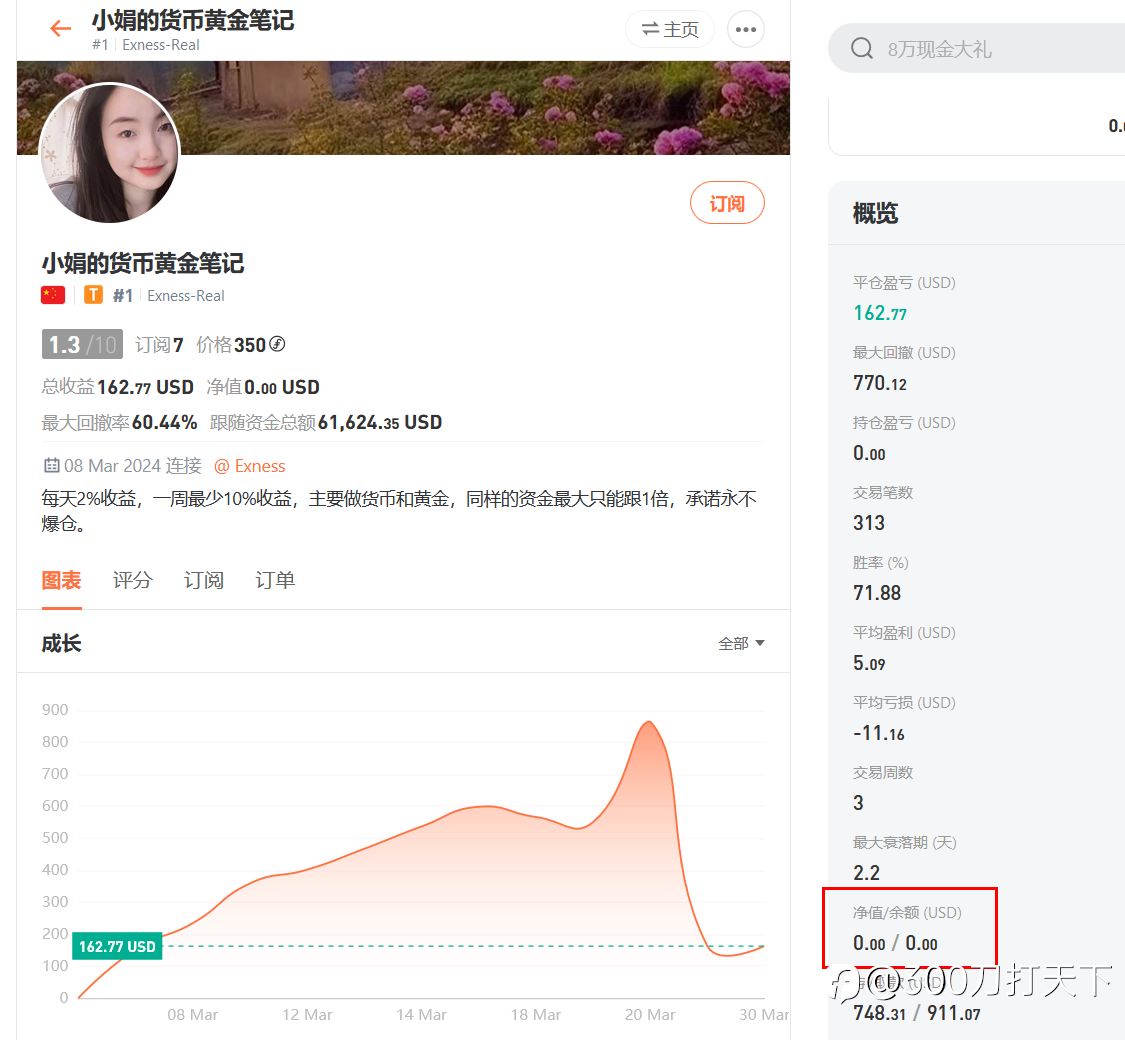1125x1040 pixels.
Task: Expand the 全部 time range dropdown
Action: pos(741,643)
